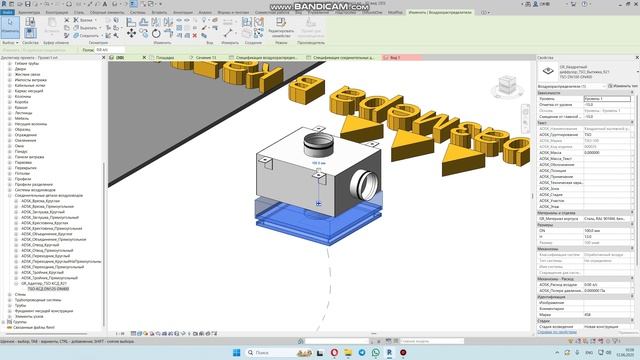Open the Файл ribbon tab

tap(7, 12)
